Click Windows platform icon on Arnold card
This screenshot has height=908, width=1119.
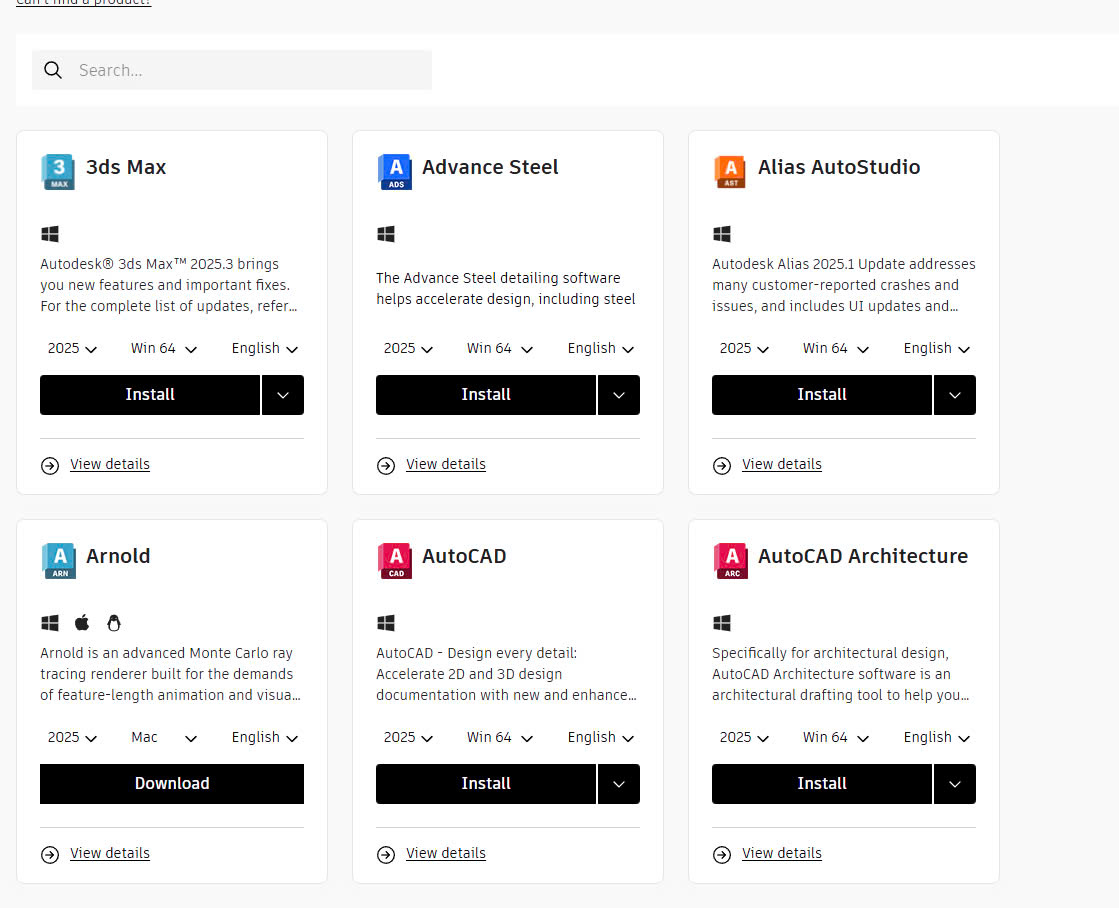click(50, 623)
